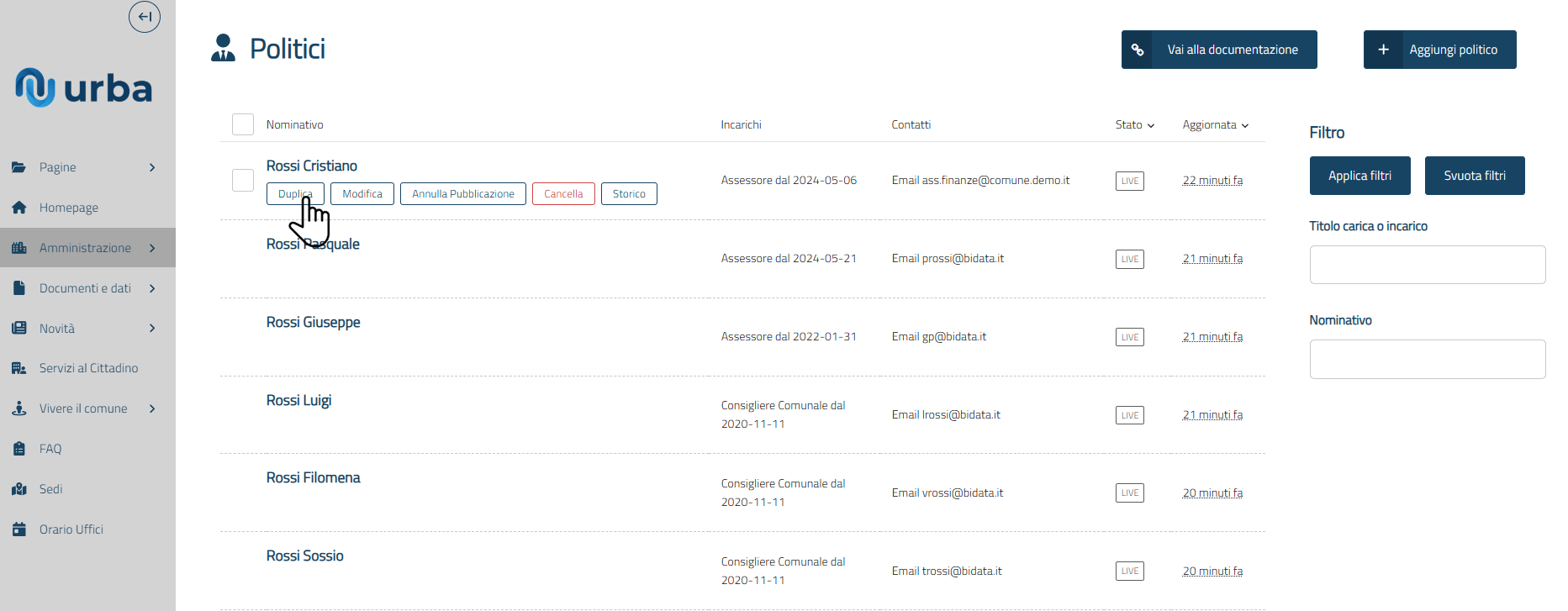Click the Servizi al Cittadino icon

point(19,368)
